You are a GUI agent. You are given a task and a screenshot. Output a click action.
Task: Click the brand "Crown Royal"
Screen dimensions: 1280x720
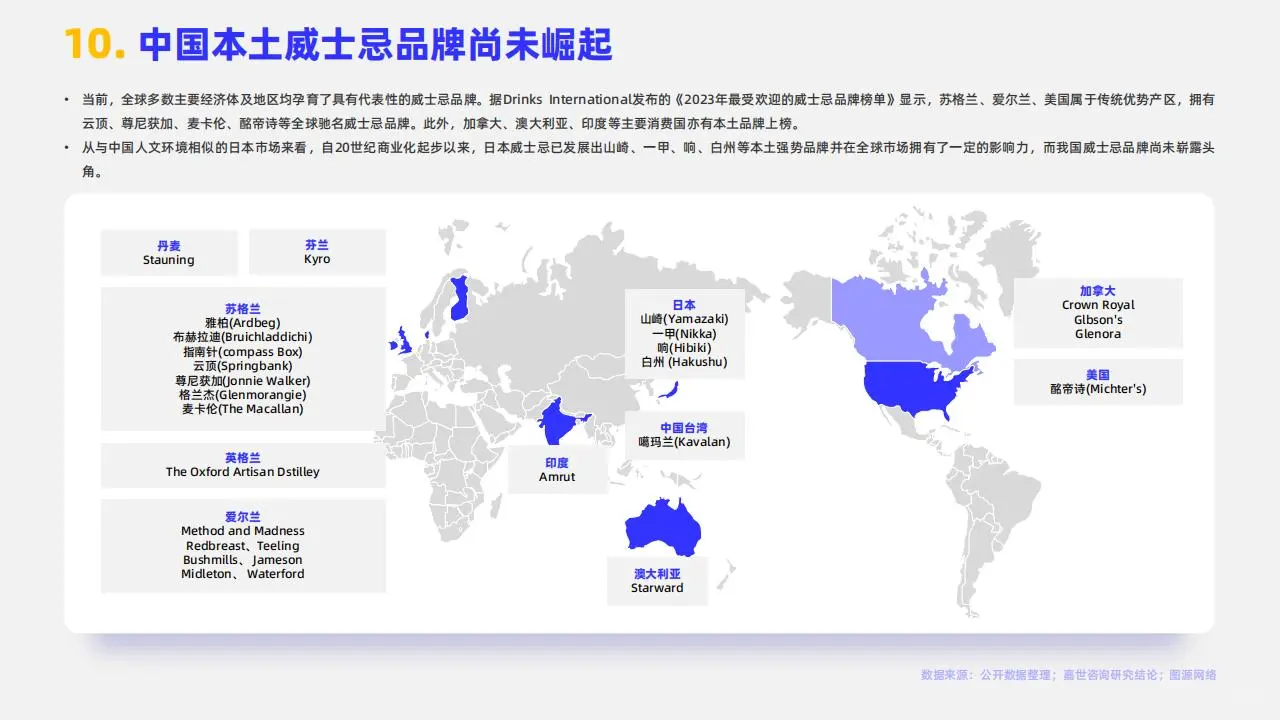[x=1098, y=305]
